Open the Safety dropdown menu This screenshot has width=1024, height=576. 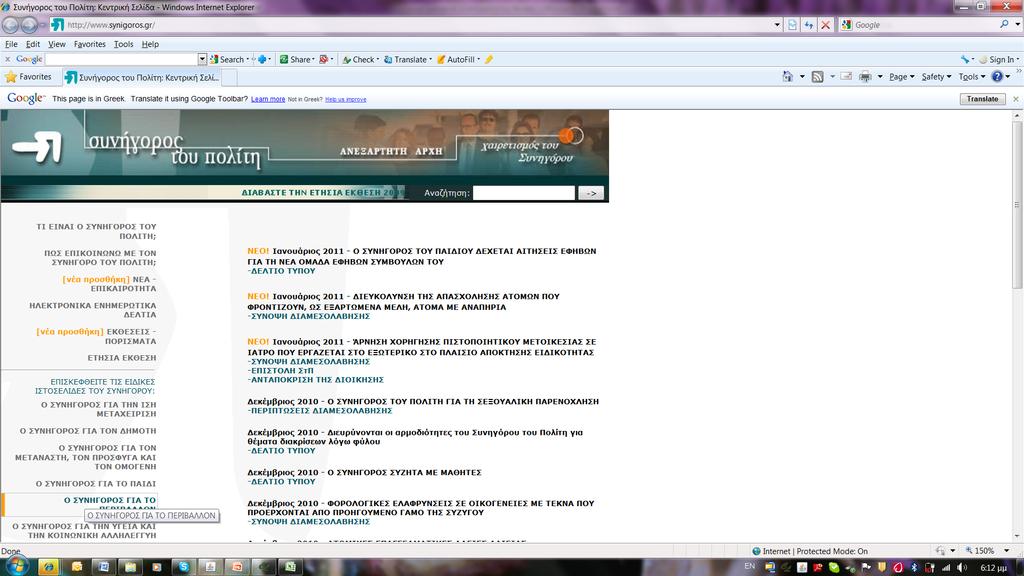[936, 77]
